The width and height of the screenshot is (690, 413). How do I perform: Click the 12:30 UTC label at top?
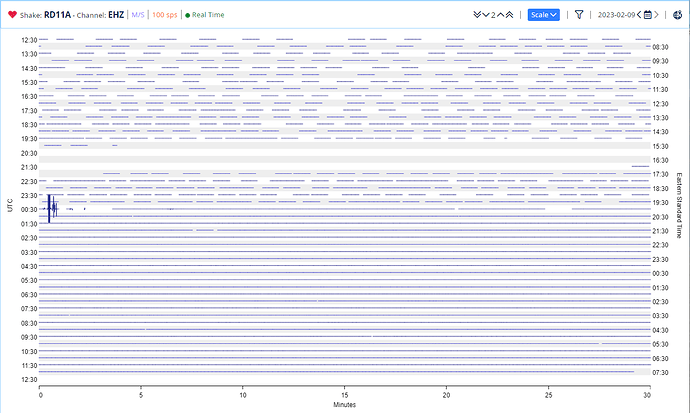coord(29,40)
